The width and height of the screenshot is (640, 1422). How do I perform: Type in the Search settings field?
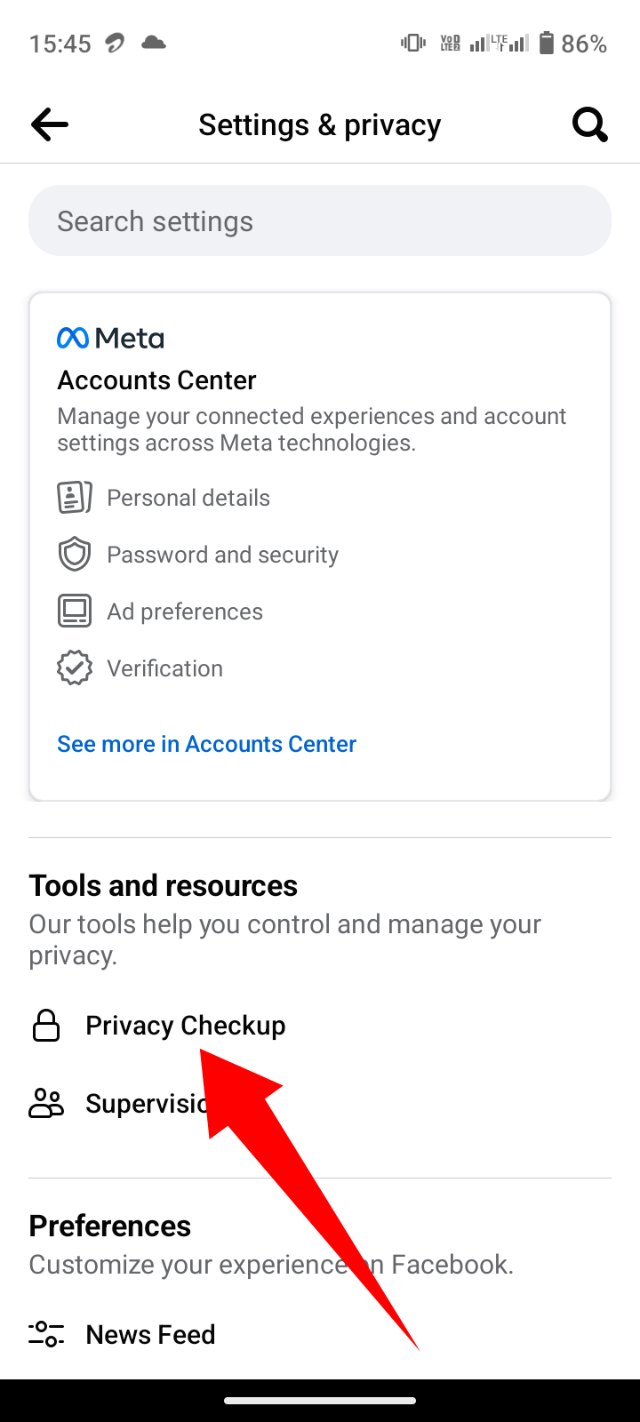319,221
